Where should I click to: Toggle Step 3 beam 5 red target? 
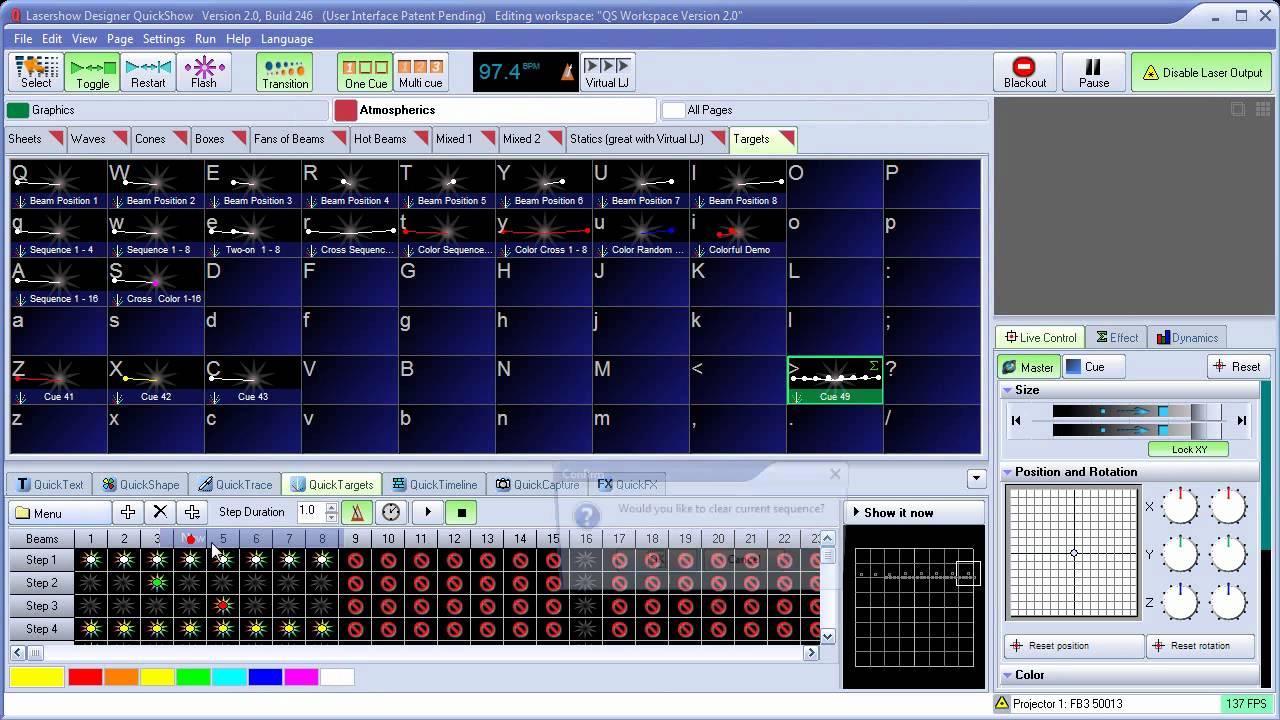tap(223, 606)
